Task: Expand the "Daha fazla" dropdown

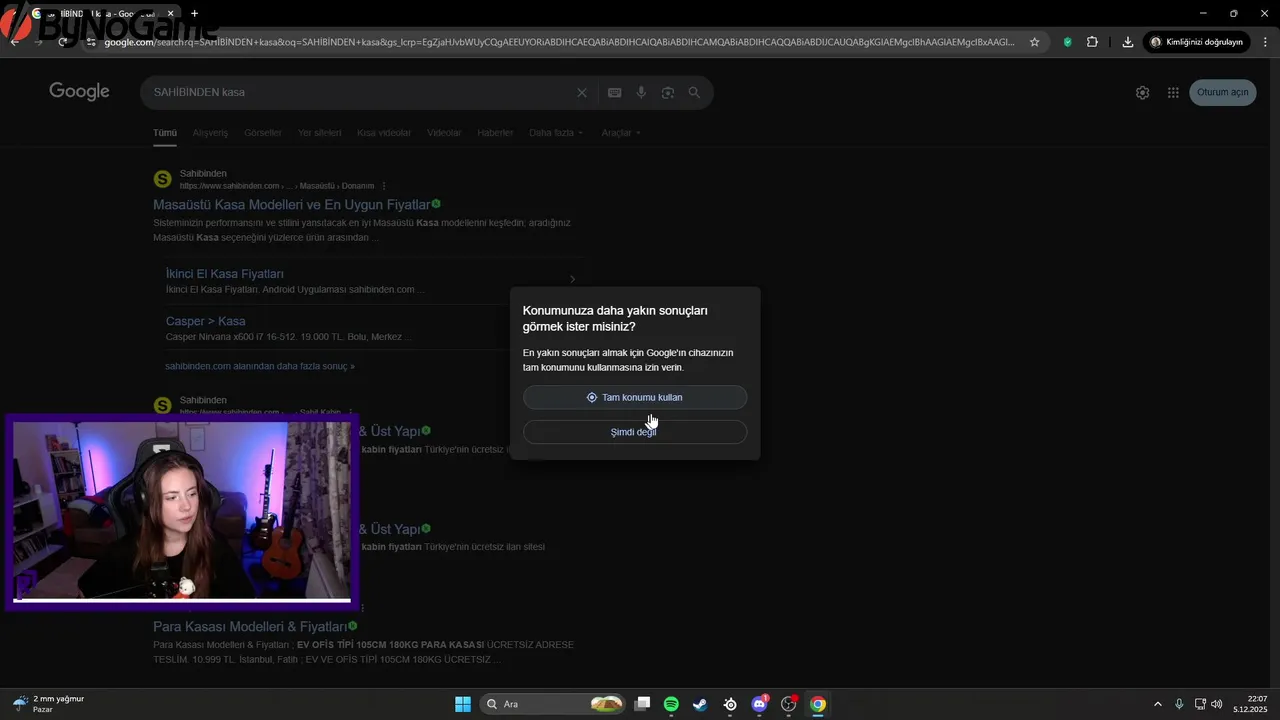Action: click(x=556, y=133)
